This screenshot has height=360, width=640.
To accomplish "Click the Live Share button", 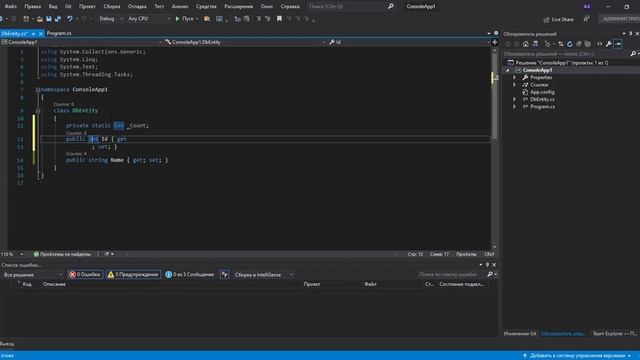I will pos(558,19).
